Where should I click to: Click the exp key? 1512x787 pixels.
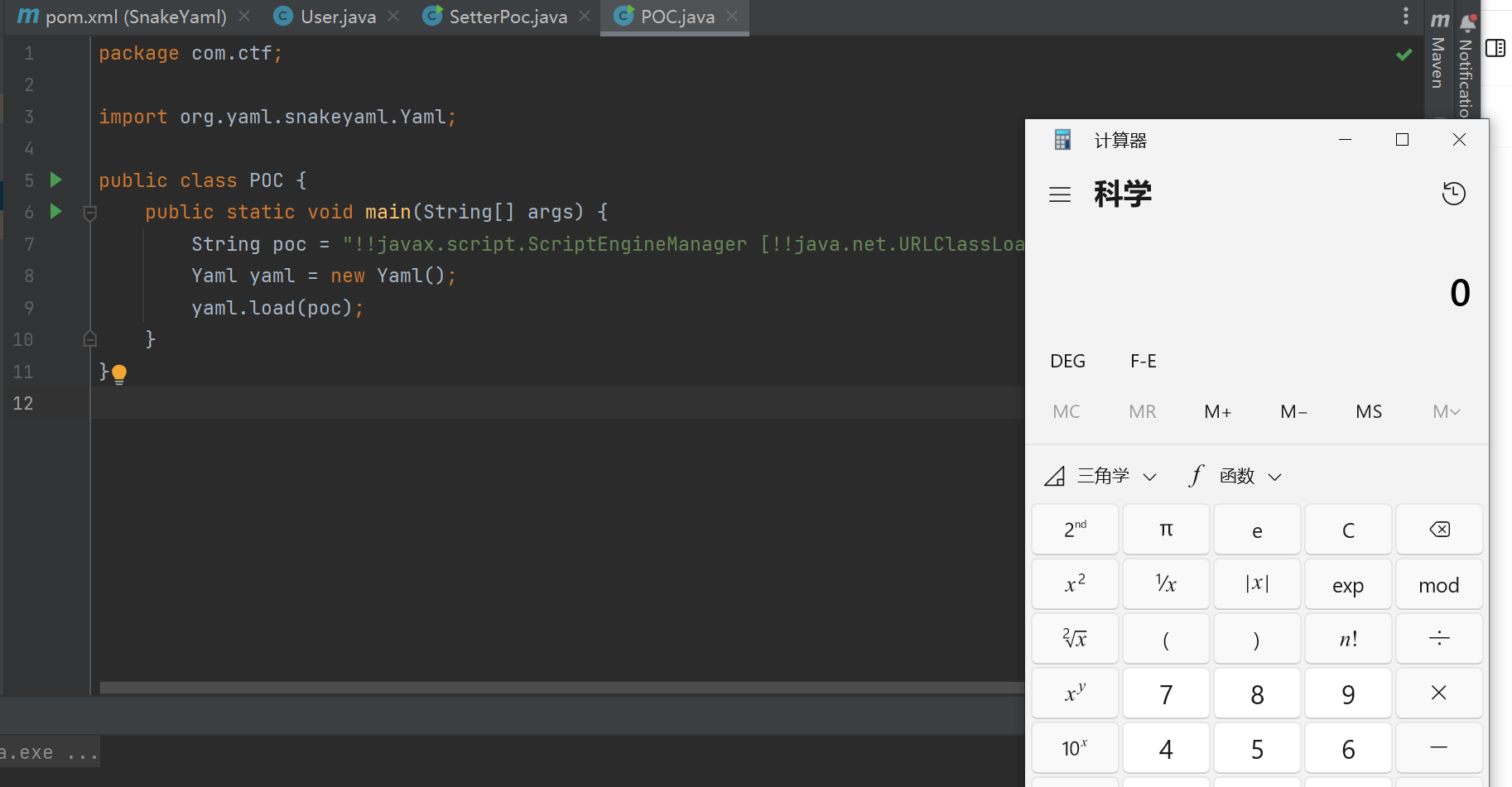(x=1348, y=584)
